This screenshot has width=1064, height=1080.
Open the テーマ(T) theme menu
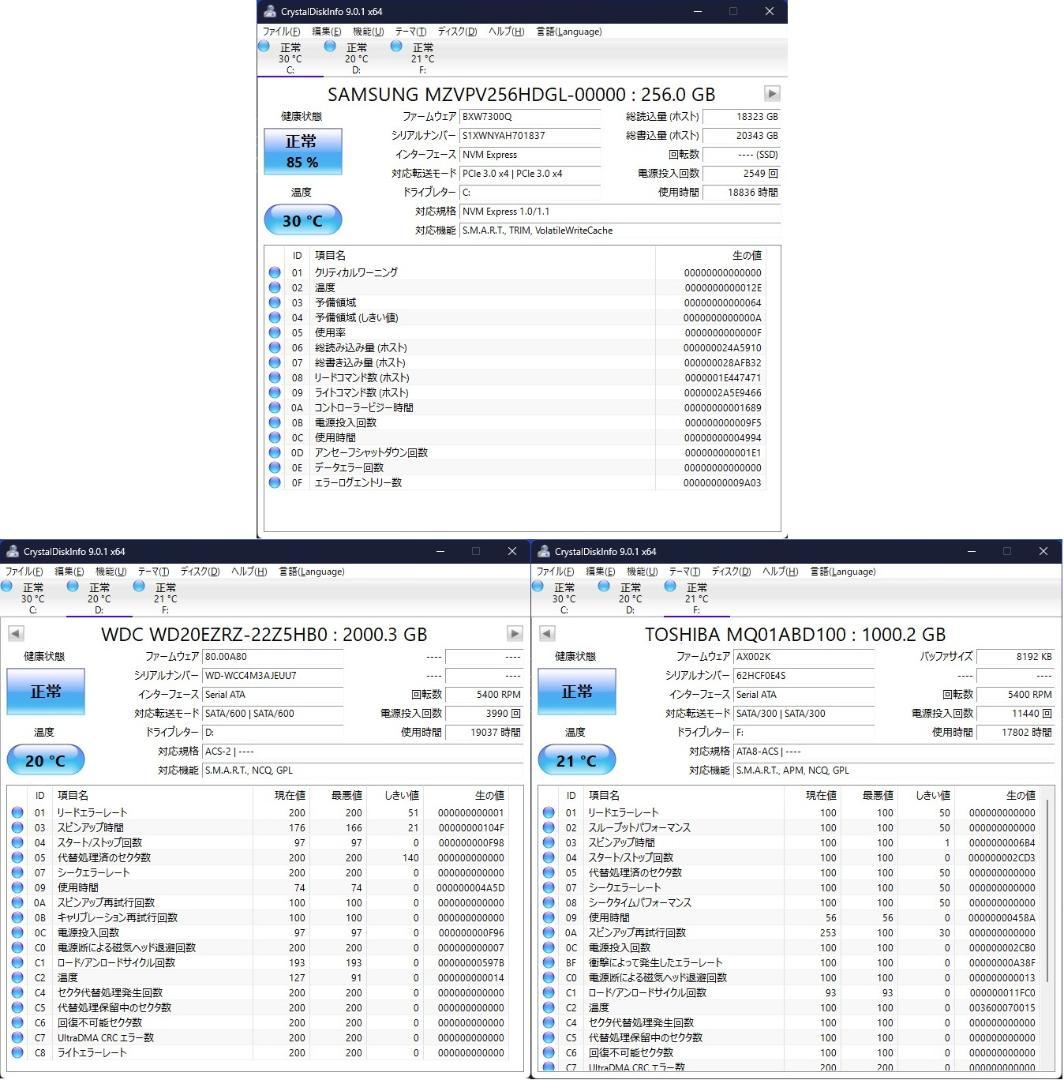click(408, 31)
